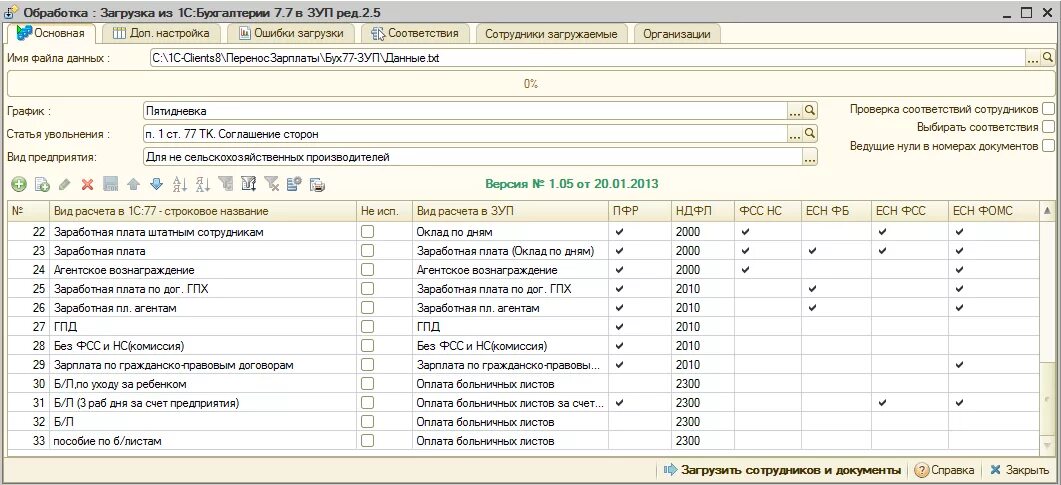
Task: Click the Copy row icon
Action: pyautogui.click(x=42, y=184)
